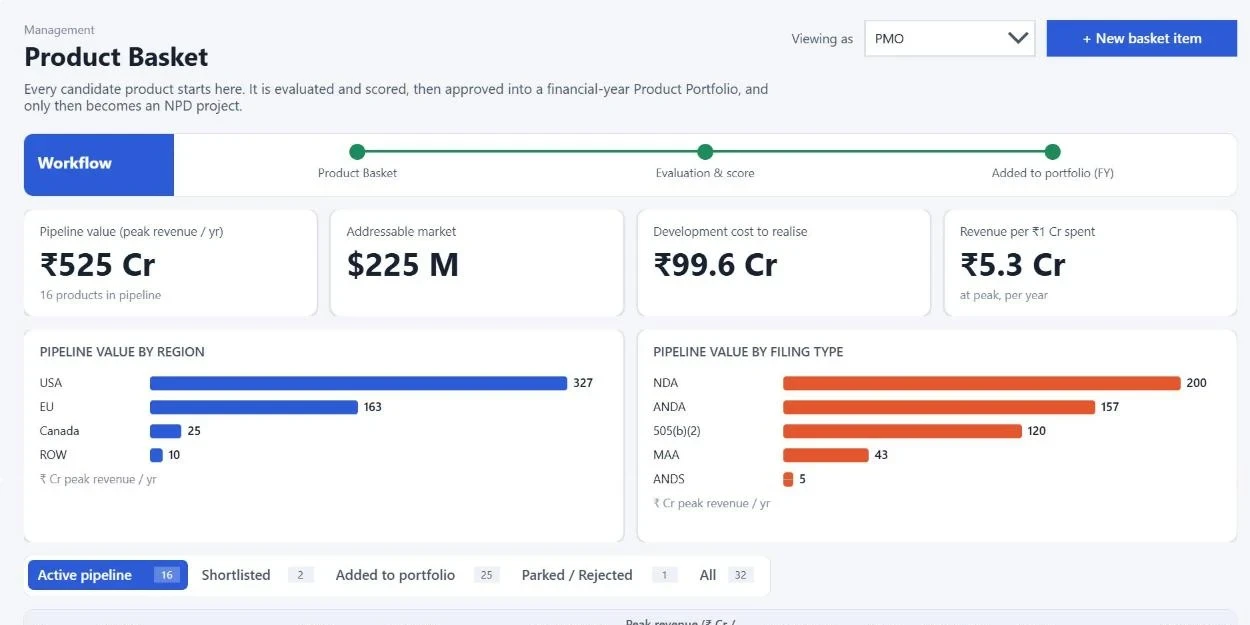Open the Added to portfolio tab
Viewport: 1250px width, 625px height.
tap(416, 575)
